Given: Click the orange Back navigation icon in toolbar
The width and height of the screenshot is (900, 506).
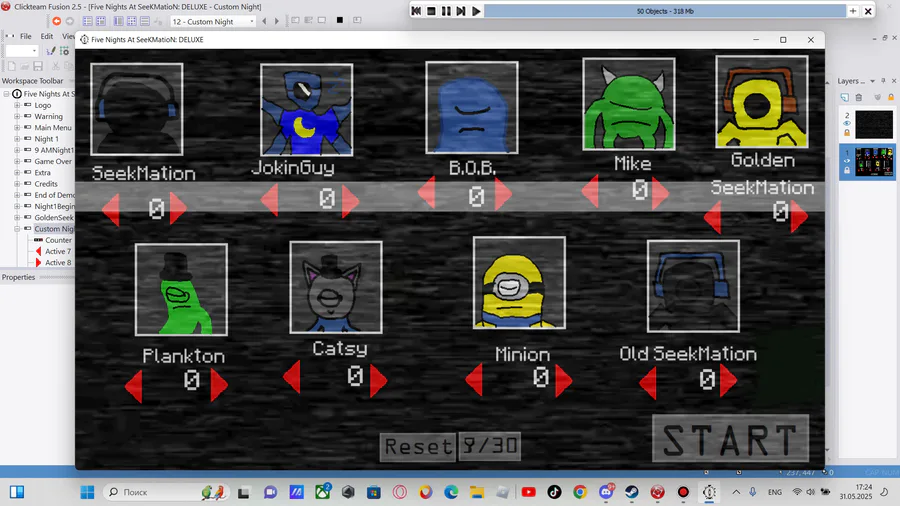Looking at the screenshot, I should coord(56,21).
